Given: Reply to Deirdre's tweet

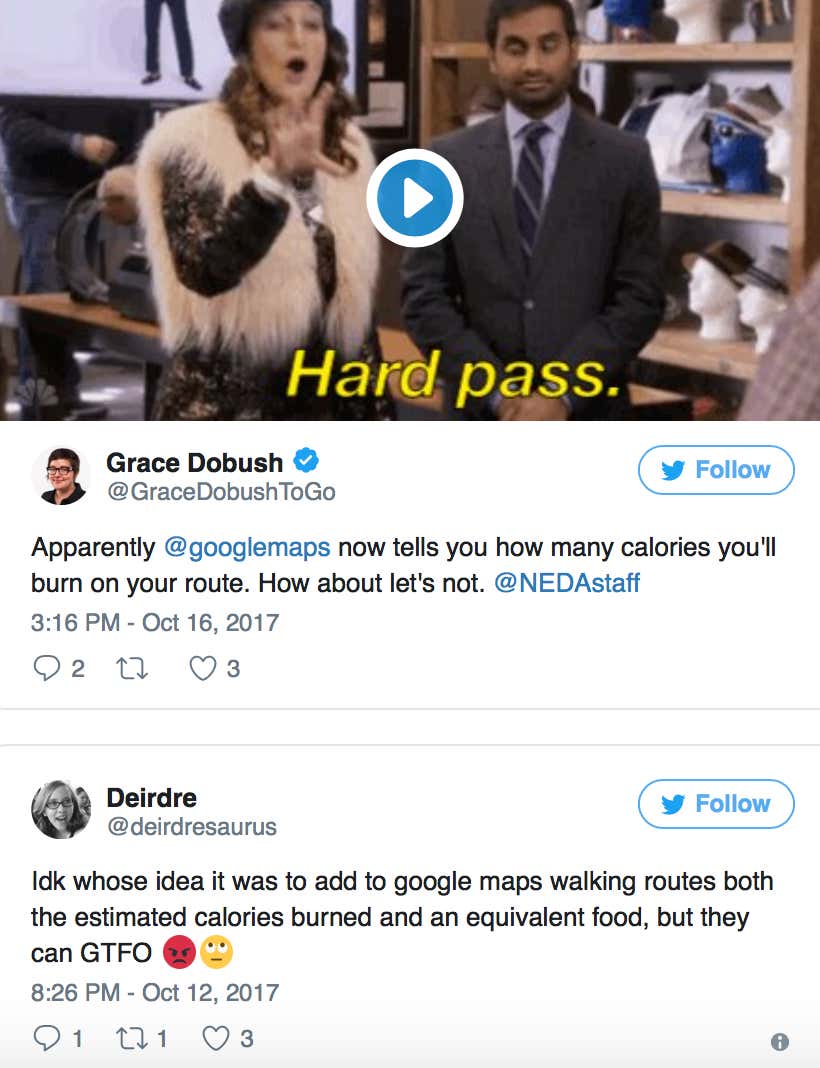Looking at the screenshot, I should tap(46, 1037).
